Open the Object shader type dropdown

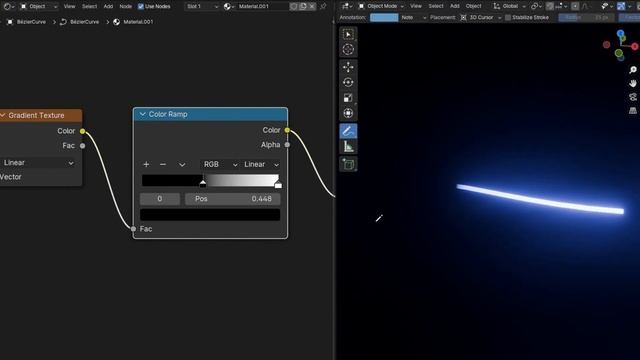pyautogui.click(x=39, y=7)
